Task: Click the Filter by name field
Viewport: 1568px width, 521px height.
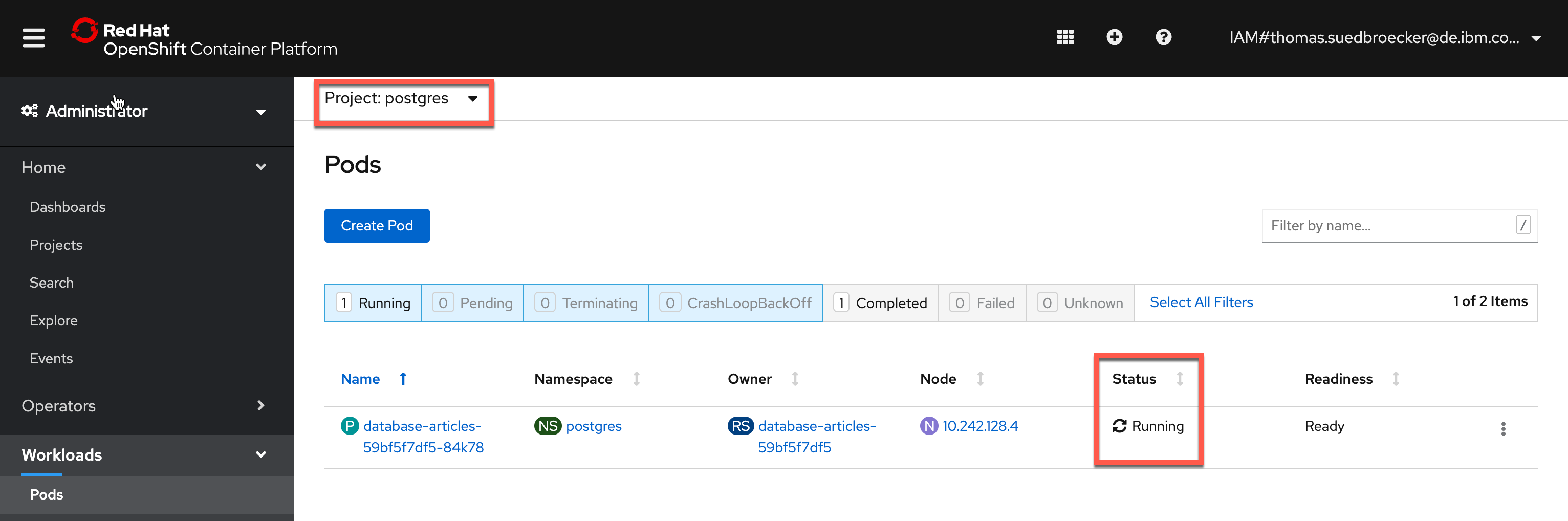Action: (x=1400, y=225)
